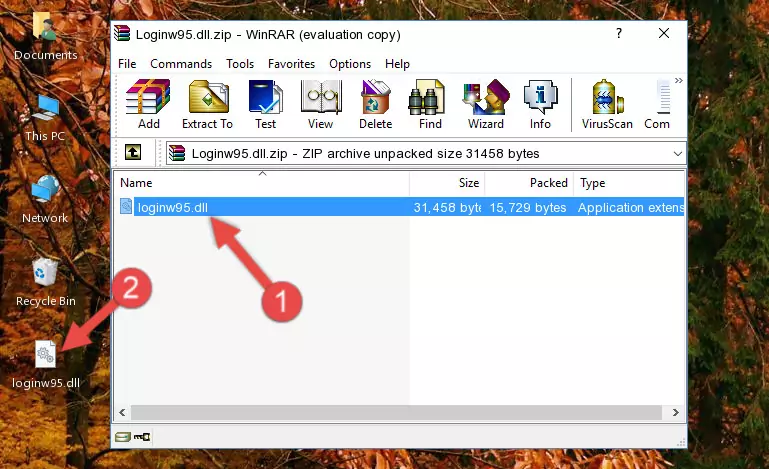The height and width of the screenshot is (469, 769).
Task: Open the File menu
Action: (x=127, y=64)
